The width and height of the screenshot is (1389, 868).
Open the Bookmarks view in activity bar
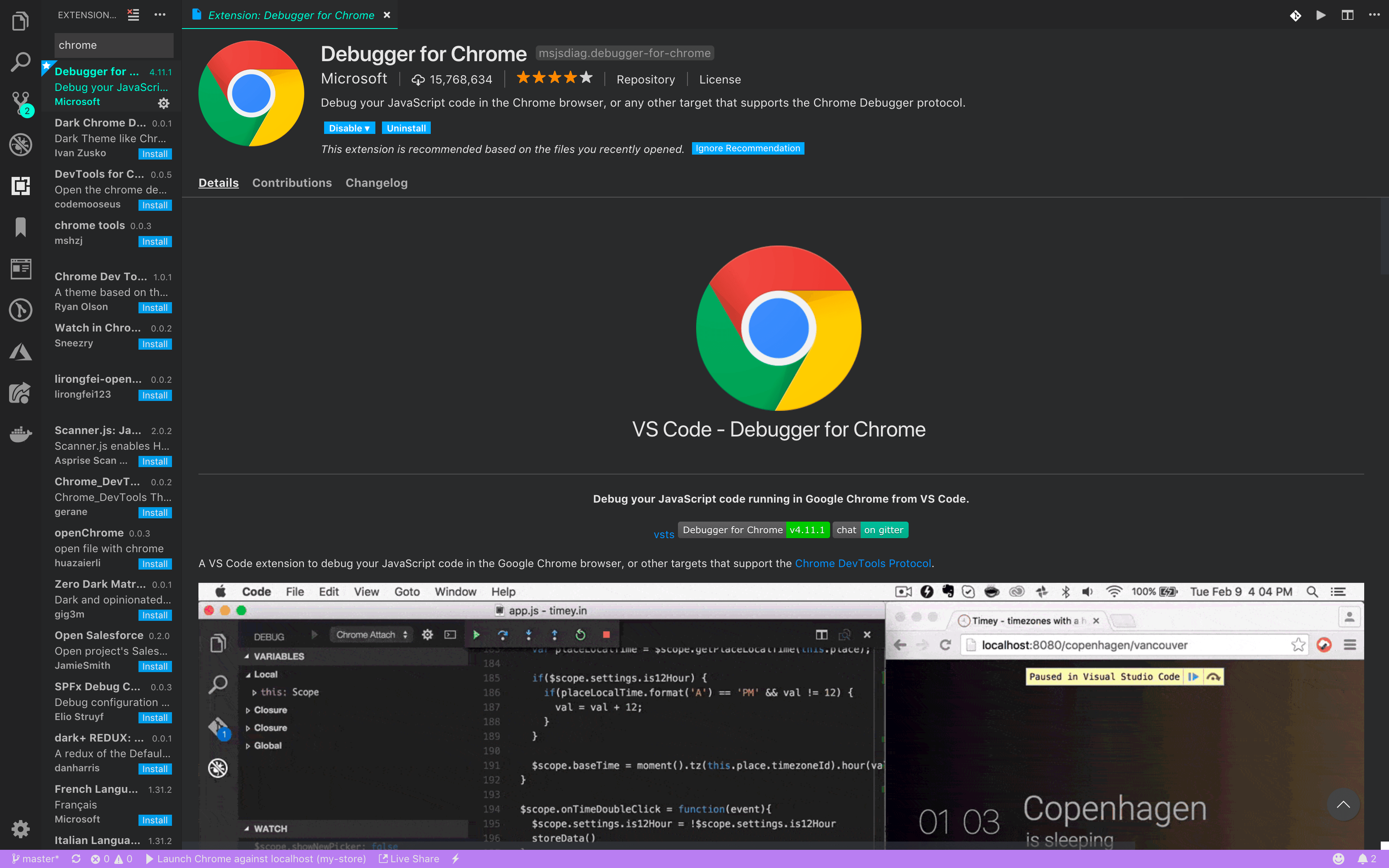tap(21, 227)
